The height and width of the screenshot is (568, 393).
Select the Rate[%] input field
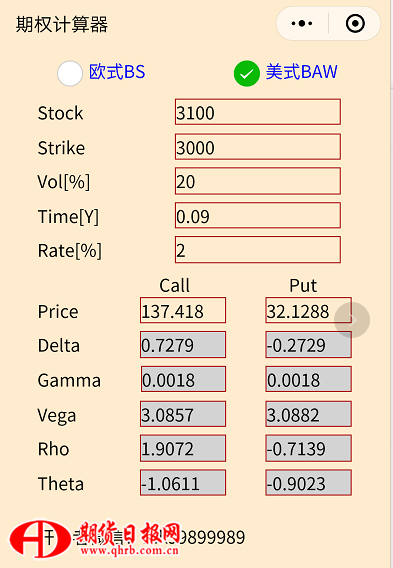coord(258,250)
